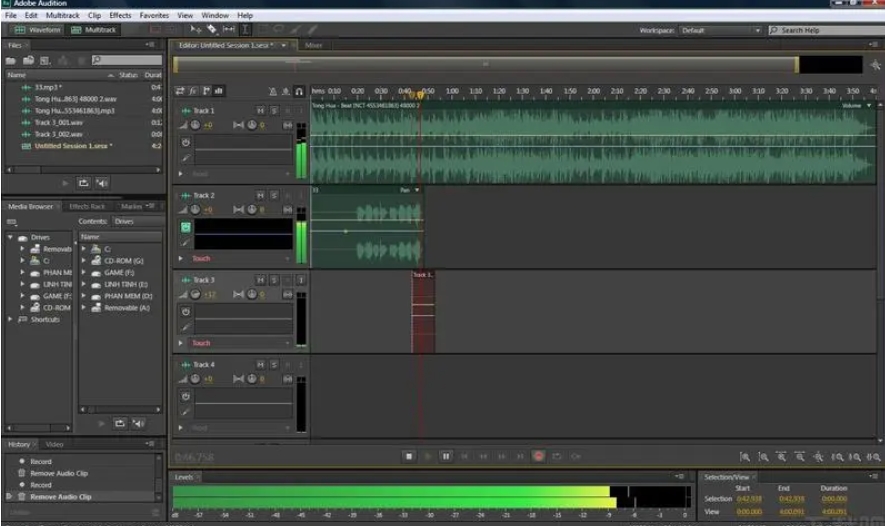Click Auto-Play speaker icon in Media Browser
The width and height of the screenshot is (885, 526).
click(138, 423)
